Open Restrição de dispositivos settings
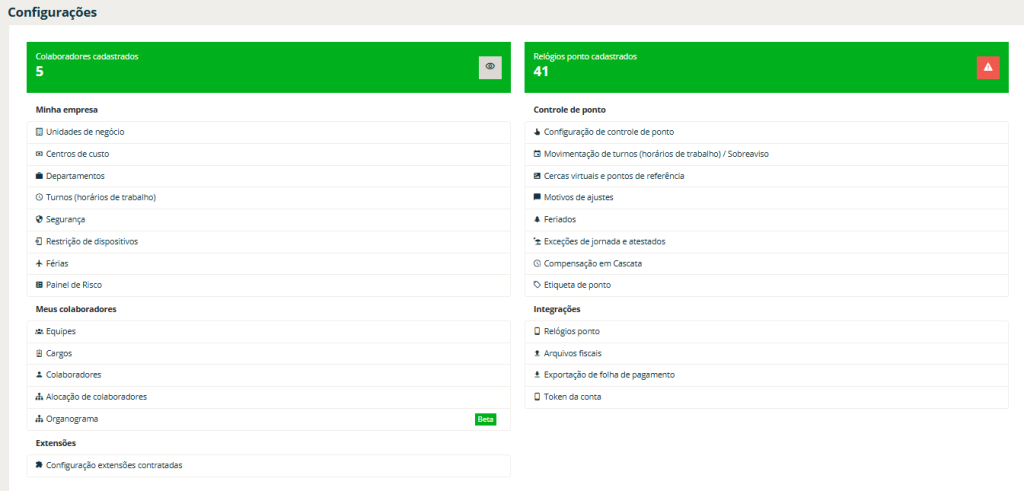Screen dimensions: 1024x491 (x=91, y=241)
